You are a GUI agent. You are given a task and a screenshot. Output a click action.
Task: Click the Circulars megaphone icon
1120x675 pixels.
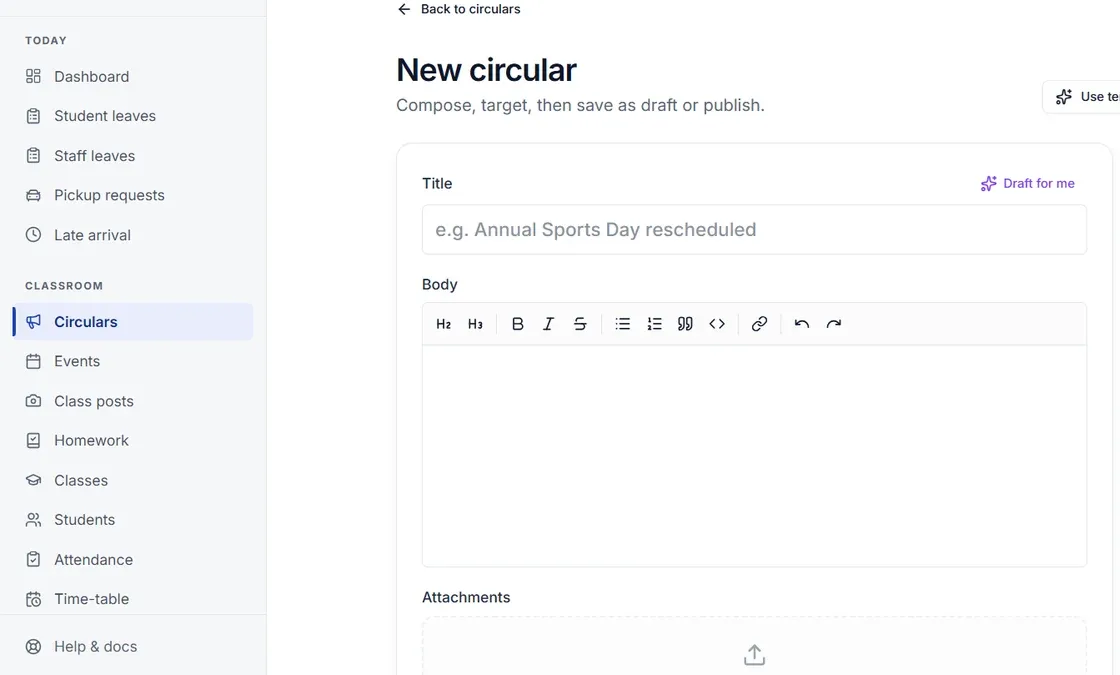click(x=34, y=321)
